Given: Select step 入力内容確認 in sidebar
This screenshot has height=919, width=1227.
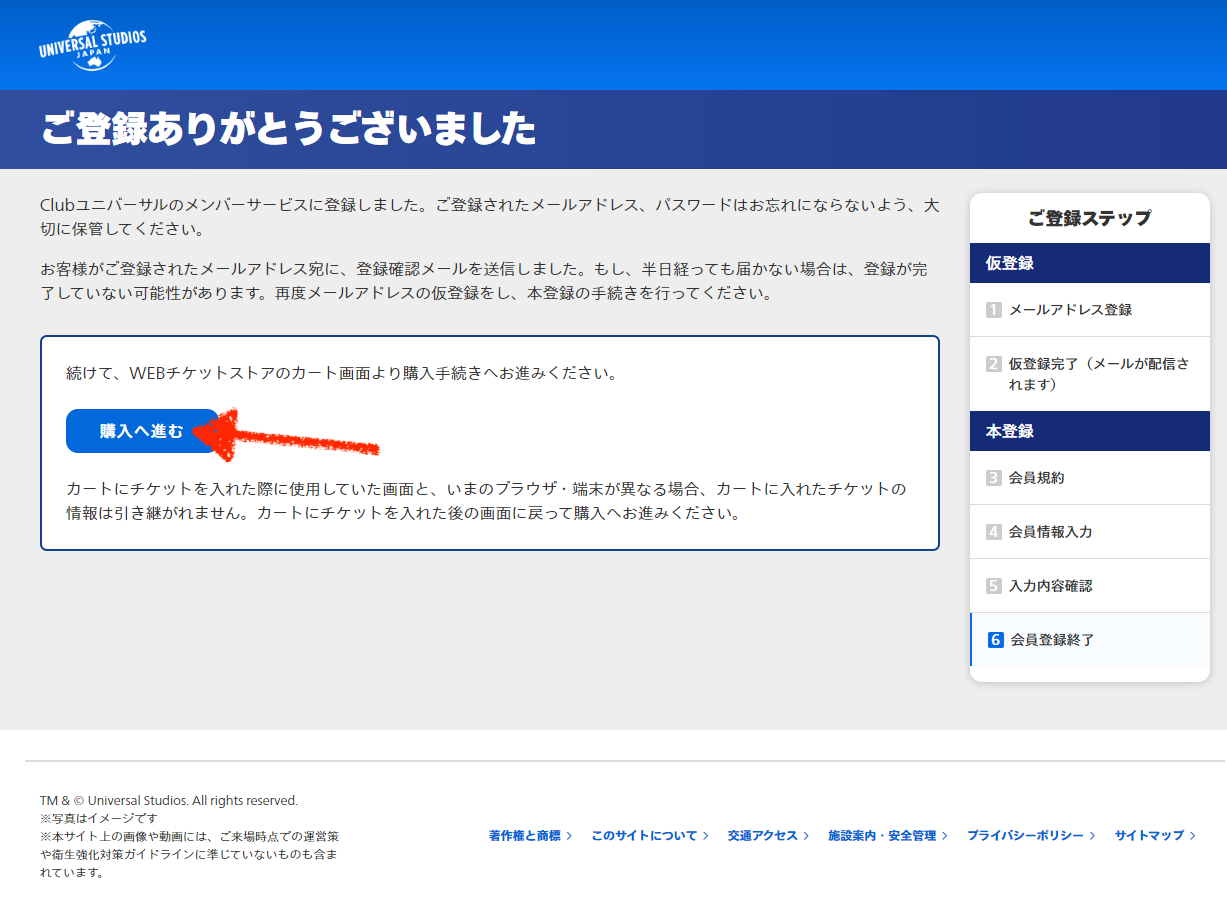Looking at the screenshot, I should tap(1090, 586).
